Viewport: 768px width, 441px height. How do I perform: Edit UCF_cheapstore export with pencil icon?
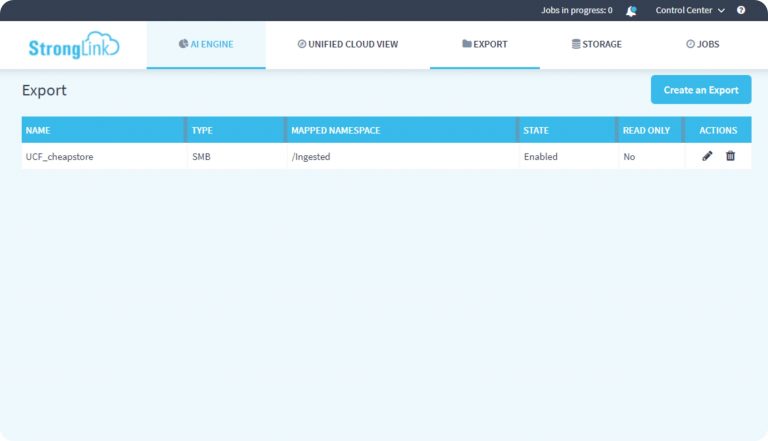click(707, 156)
